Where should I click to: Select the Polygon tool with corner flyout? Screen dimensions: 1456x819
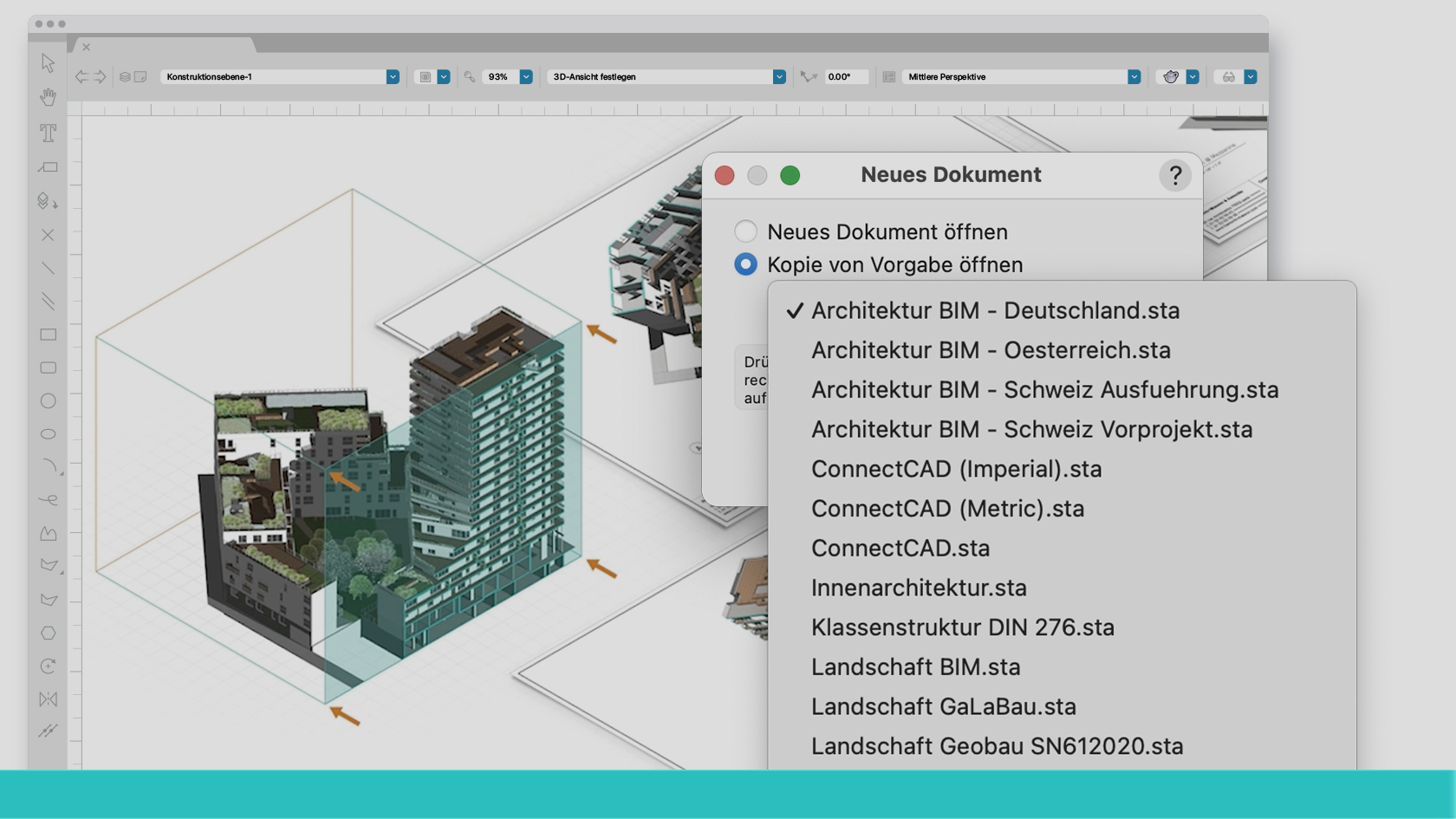coord(49,566)
